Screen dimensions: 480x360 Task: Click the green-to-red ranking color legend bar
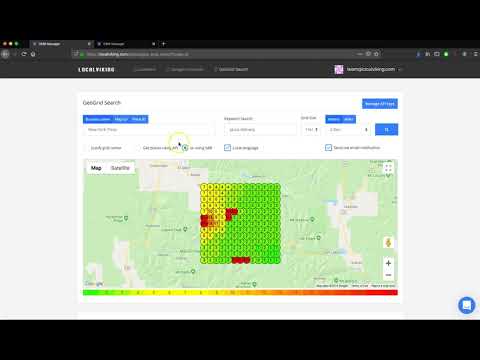coord(240,293)
